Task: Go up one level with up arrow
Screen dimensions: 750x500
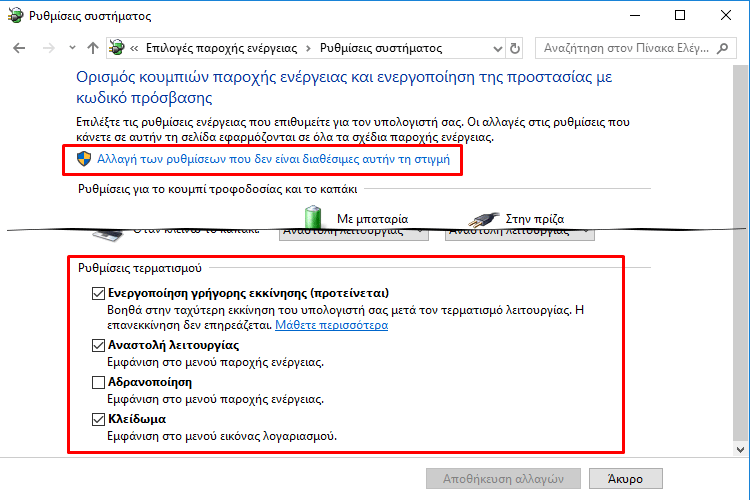Action: click(93, 48)
